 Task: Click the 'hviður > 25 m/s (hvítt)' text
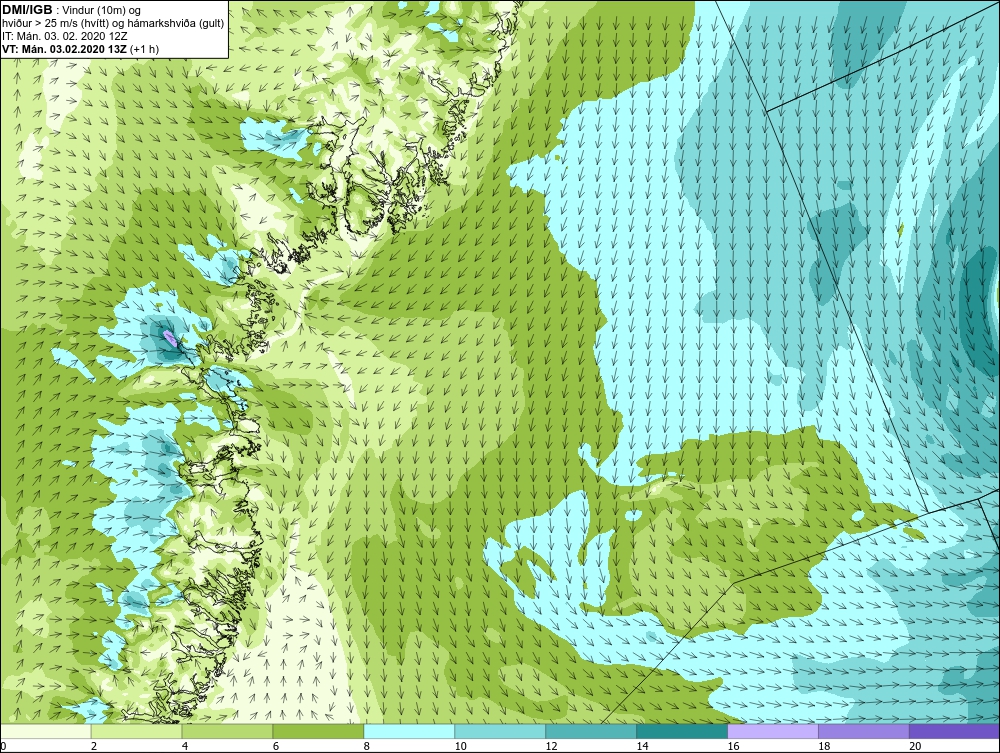54,24
